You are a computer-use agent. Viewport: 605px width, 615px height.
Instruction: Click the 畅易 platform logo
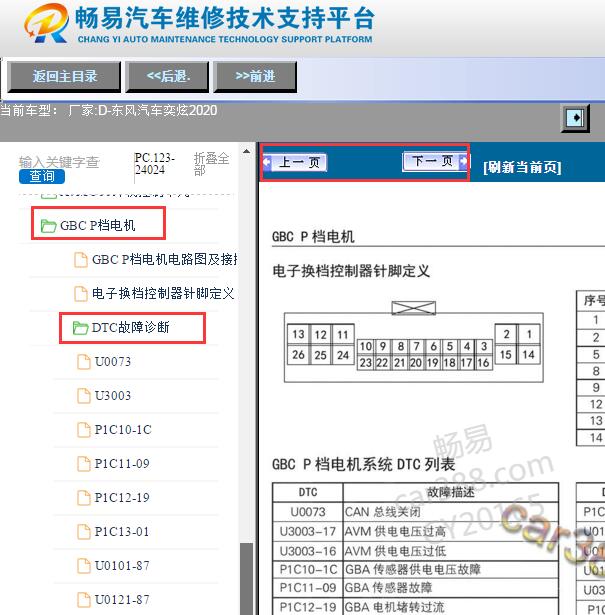pyautogui.click(x=46, y=23)
